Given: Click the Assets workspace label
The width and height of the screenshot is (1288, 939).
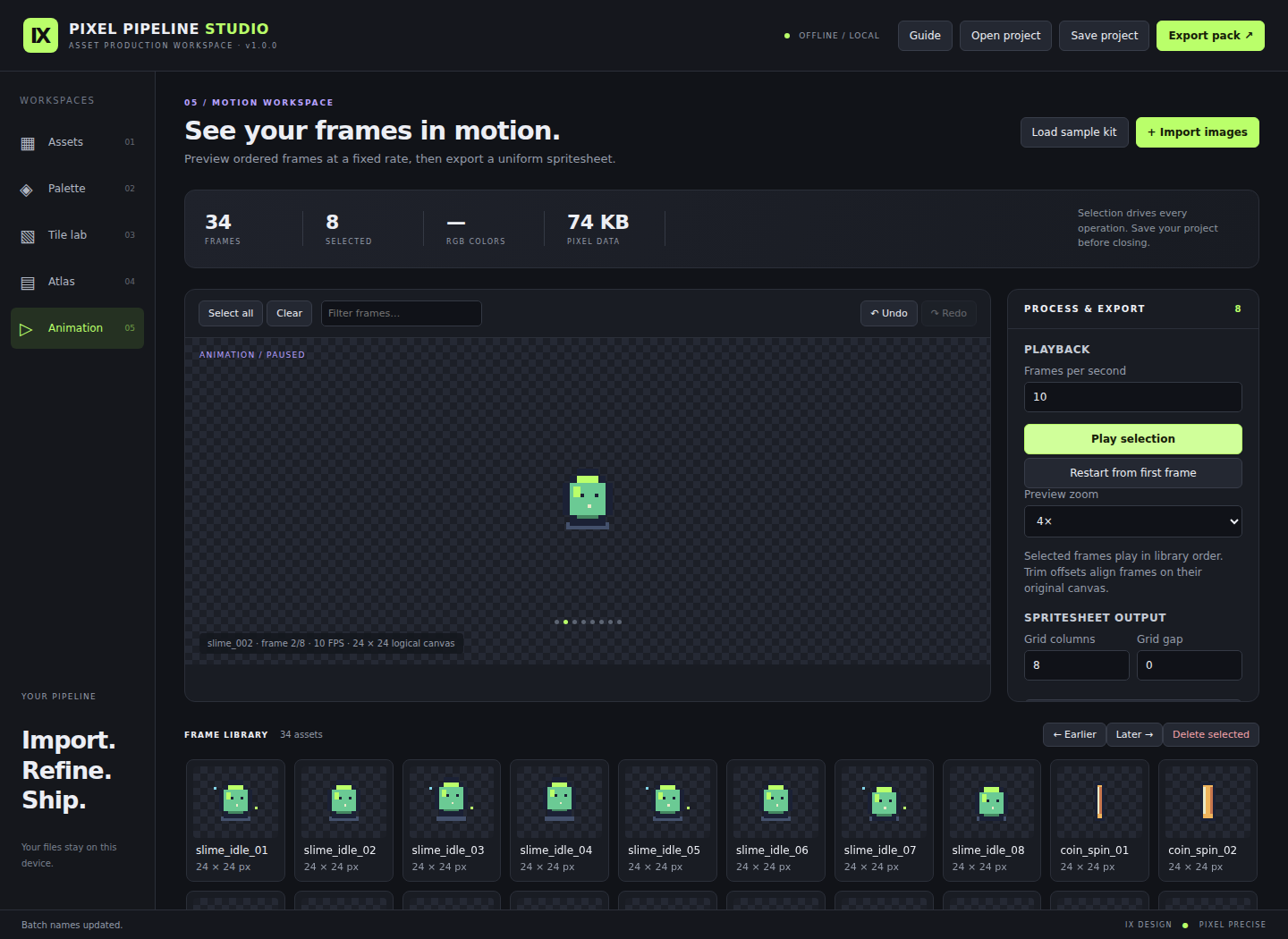Looking at the screenshot, I should point(65,142).
